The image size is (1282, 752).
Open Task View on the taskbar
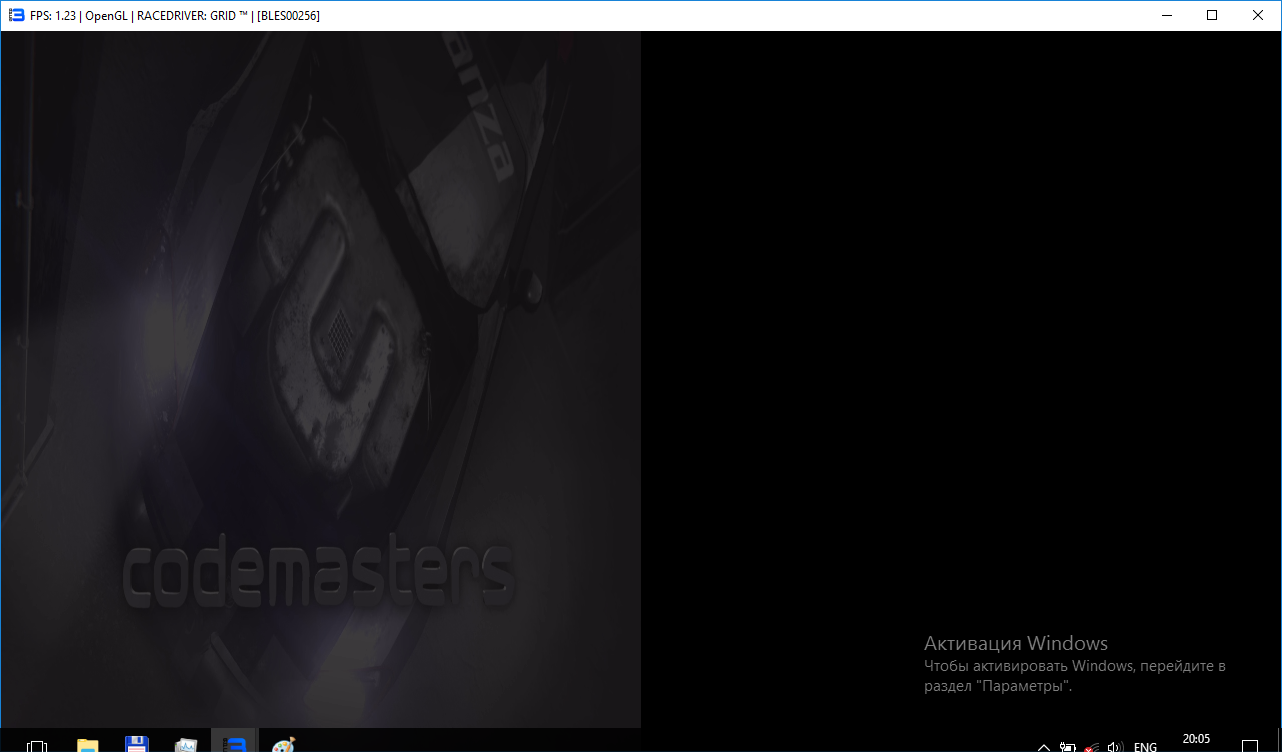click(x=37, y=746)
